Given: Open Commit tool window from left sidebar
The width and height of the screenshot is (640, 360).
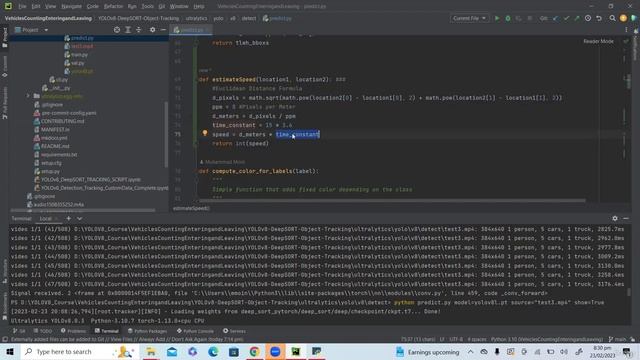Looking at the screenshot, I should (5, 67).
